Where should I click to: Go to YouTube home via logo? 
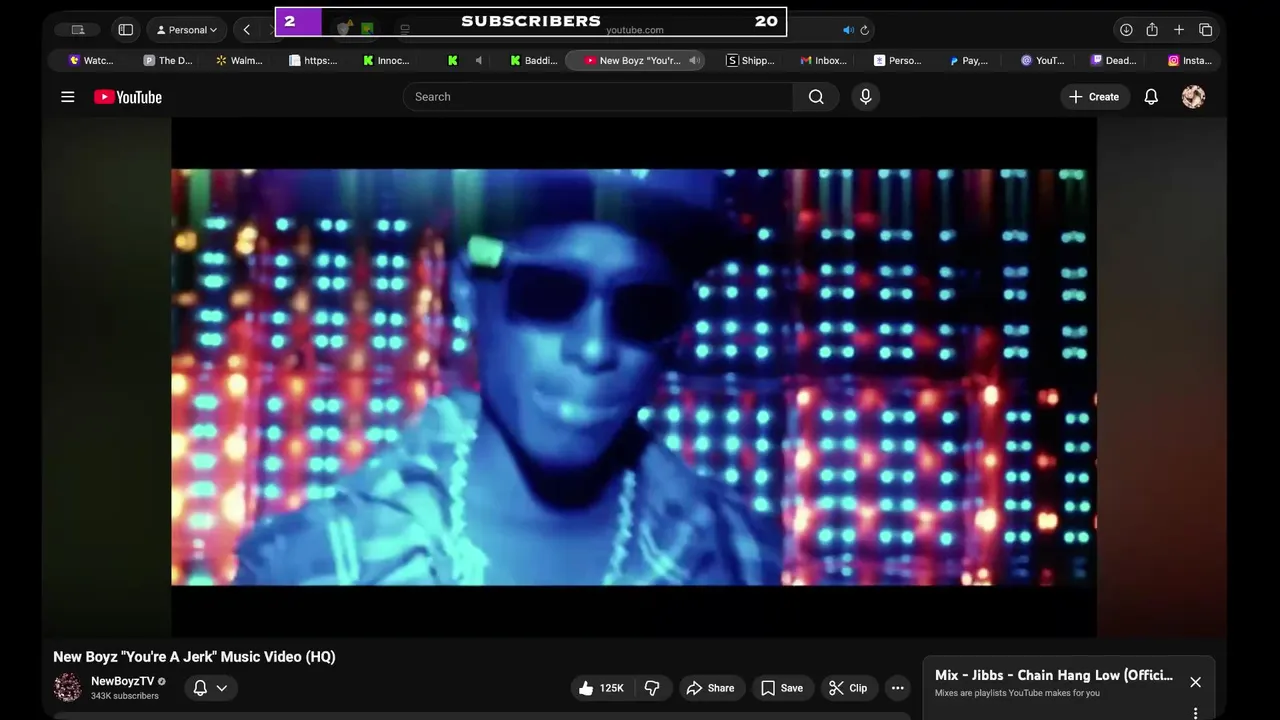tap(128, 97)
